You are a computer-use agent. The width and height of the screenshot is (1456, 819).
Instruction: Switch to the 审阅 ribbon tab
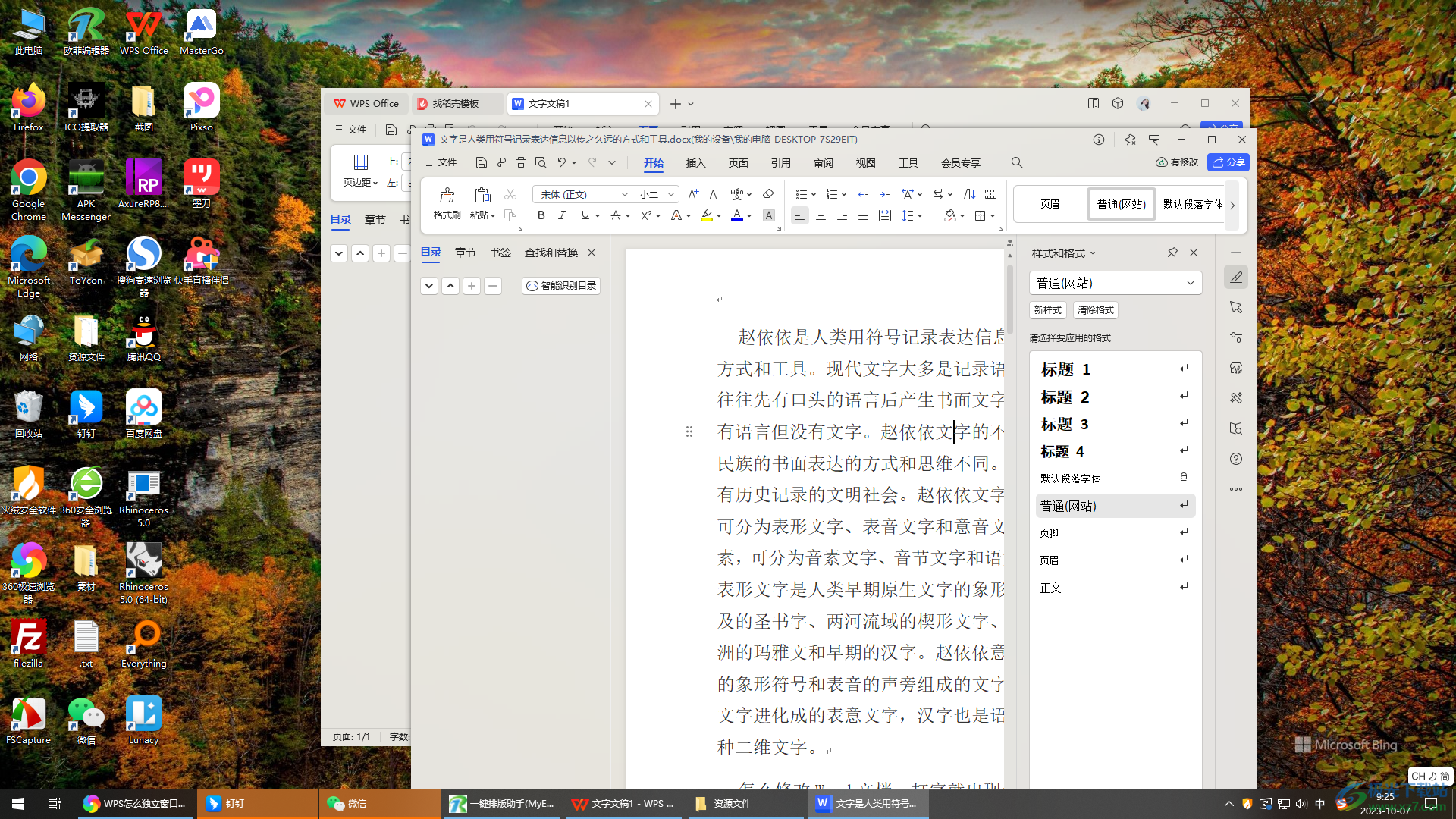click(823, 163)
